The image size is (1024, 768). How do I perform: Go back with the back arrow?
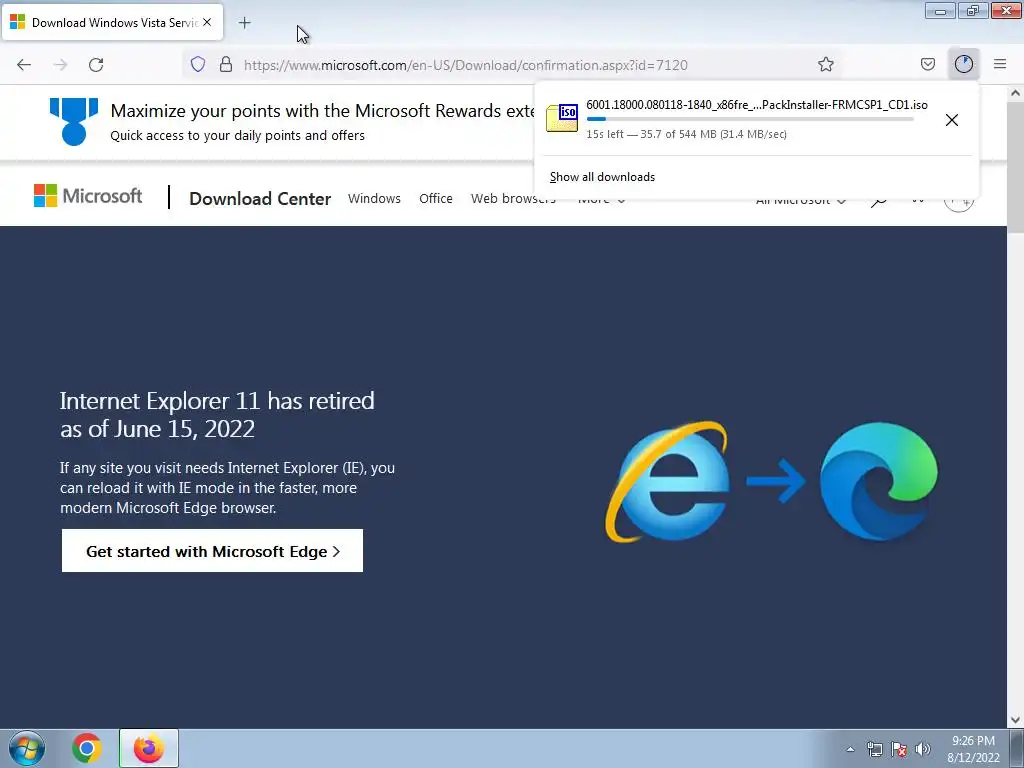coord(24,65)
